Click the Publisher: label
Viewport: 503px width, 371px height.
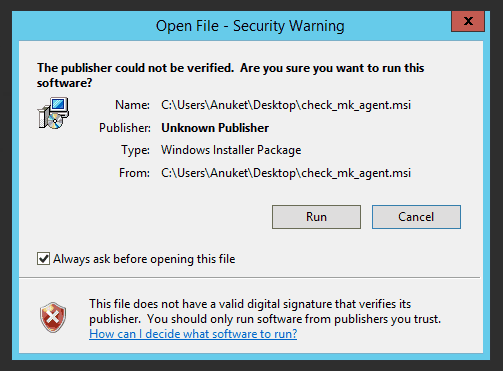(125, 128)
